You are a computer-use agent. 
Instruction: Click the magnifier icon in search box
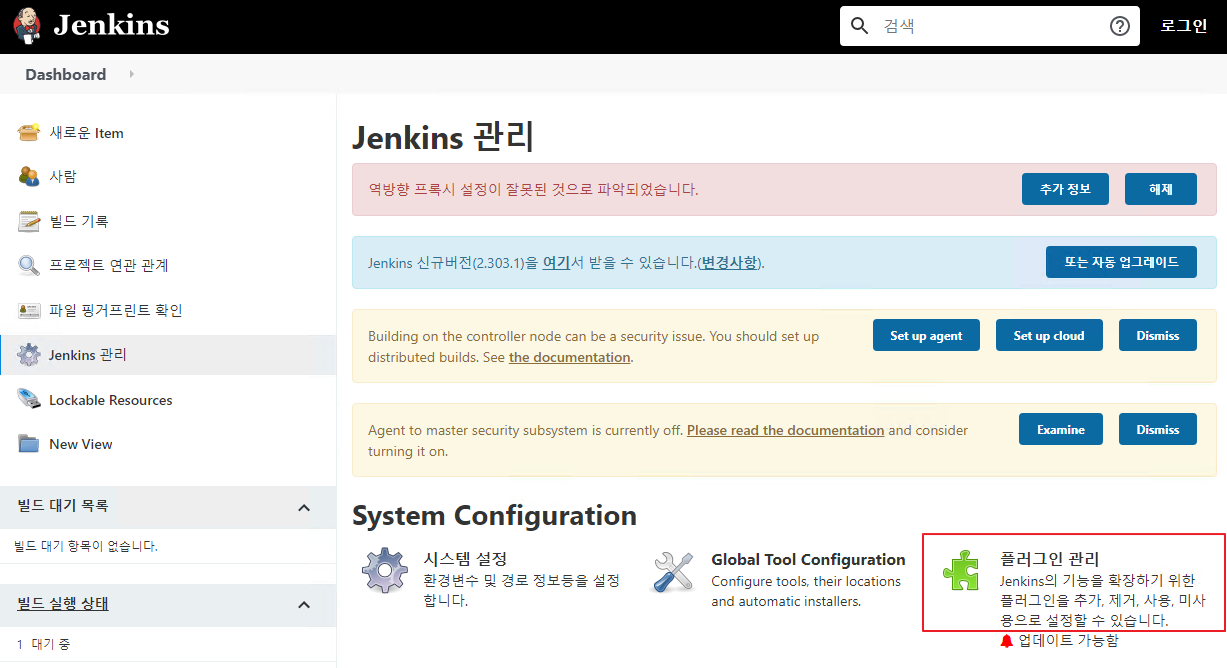point(859,26)
